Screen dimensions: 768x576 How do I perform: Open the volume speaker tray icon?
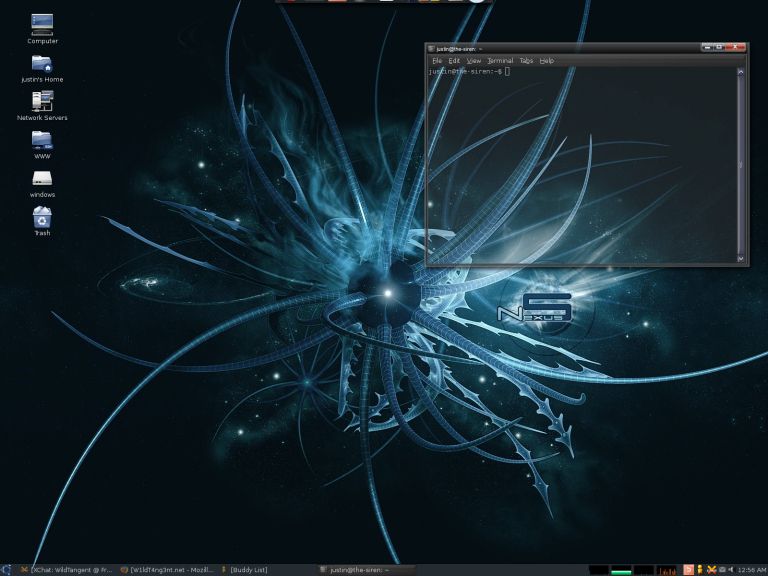[731, 569]
